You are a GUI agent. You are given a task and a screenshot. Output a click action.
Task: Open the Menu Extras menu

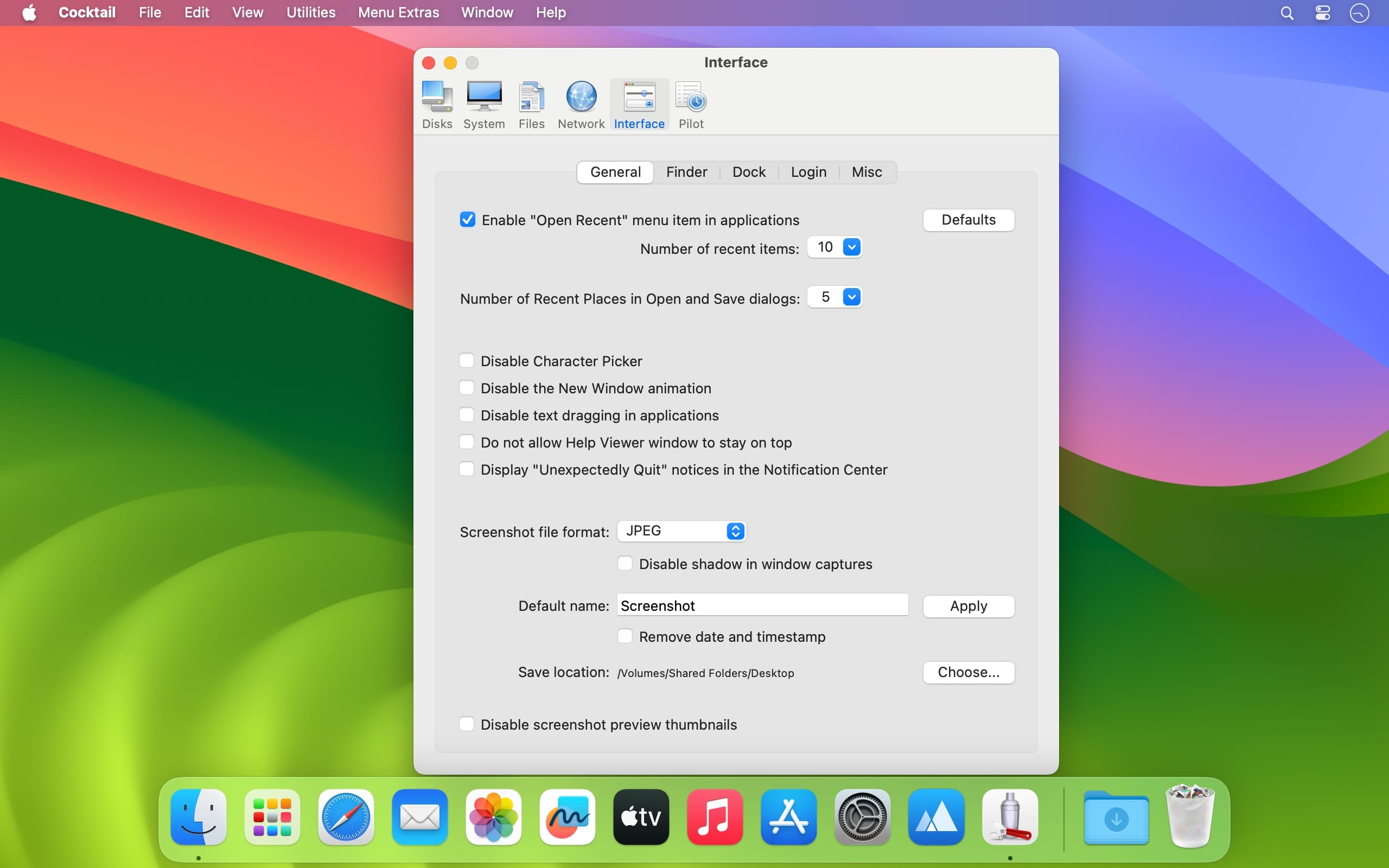(398, 12)
